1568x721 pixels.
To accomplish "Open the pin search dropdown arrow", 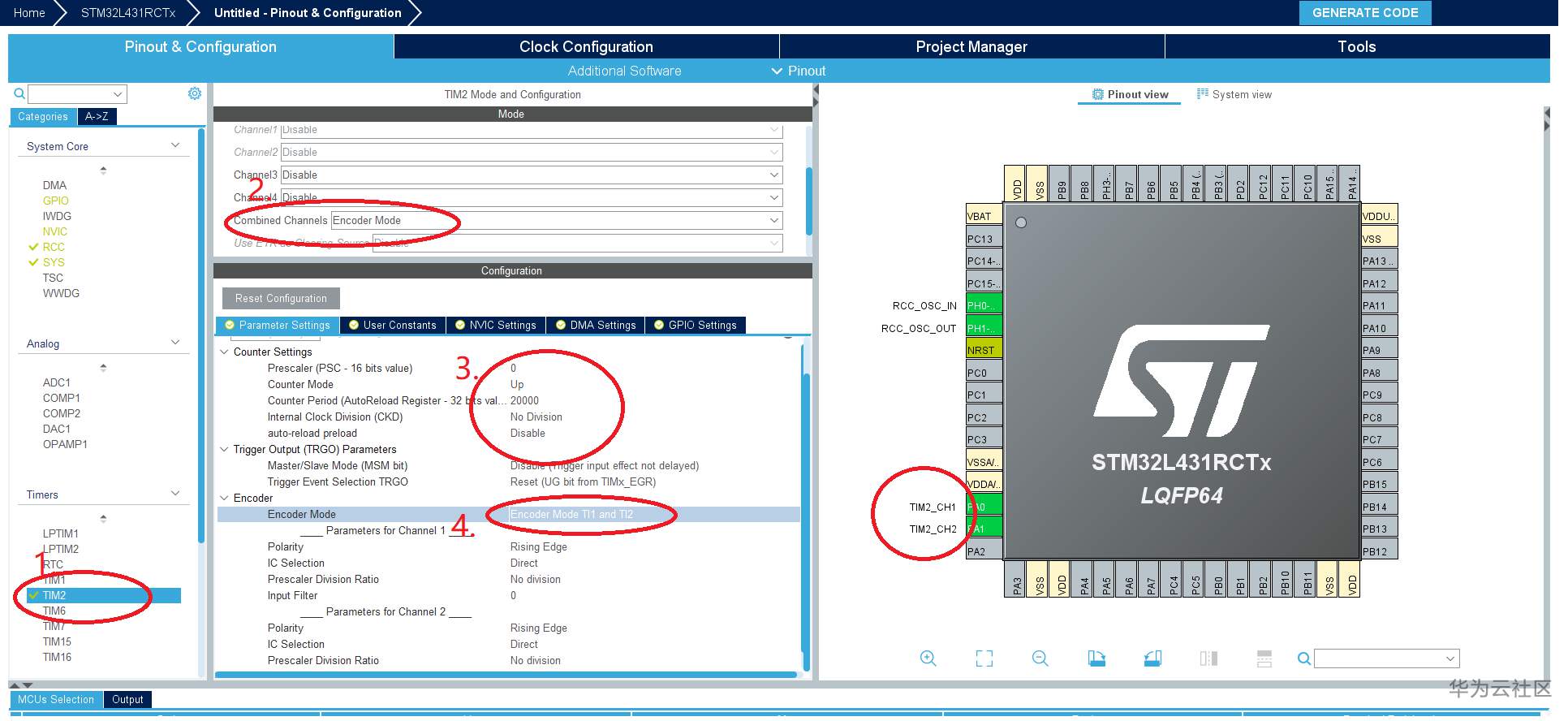I will [1450, 658].
